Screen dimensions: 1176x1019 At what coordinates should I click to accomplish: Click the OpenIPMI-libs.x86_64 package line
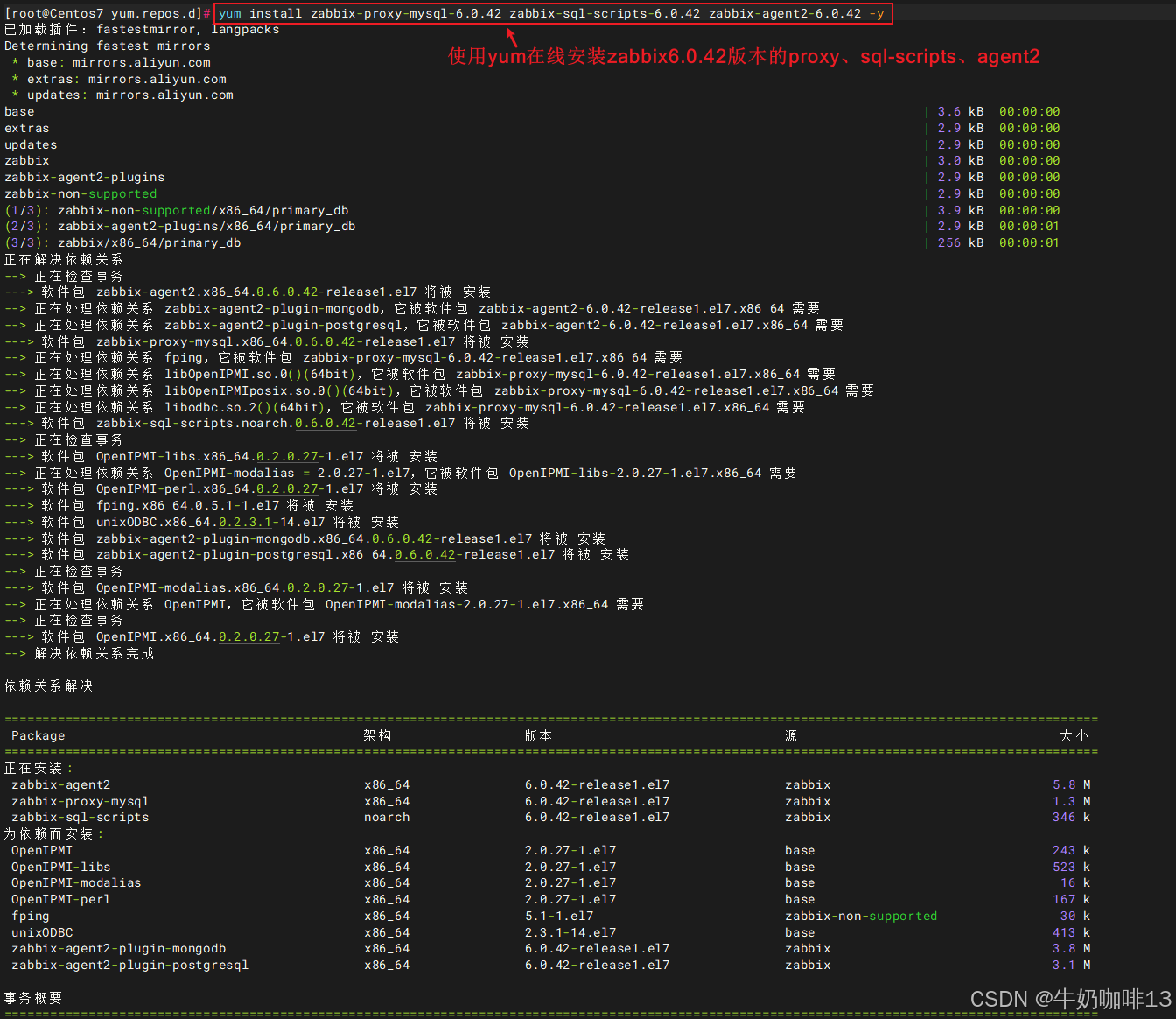click(x=220, y=457)
